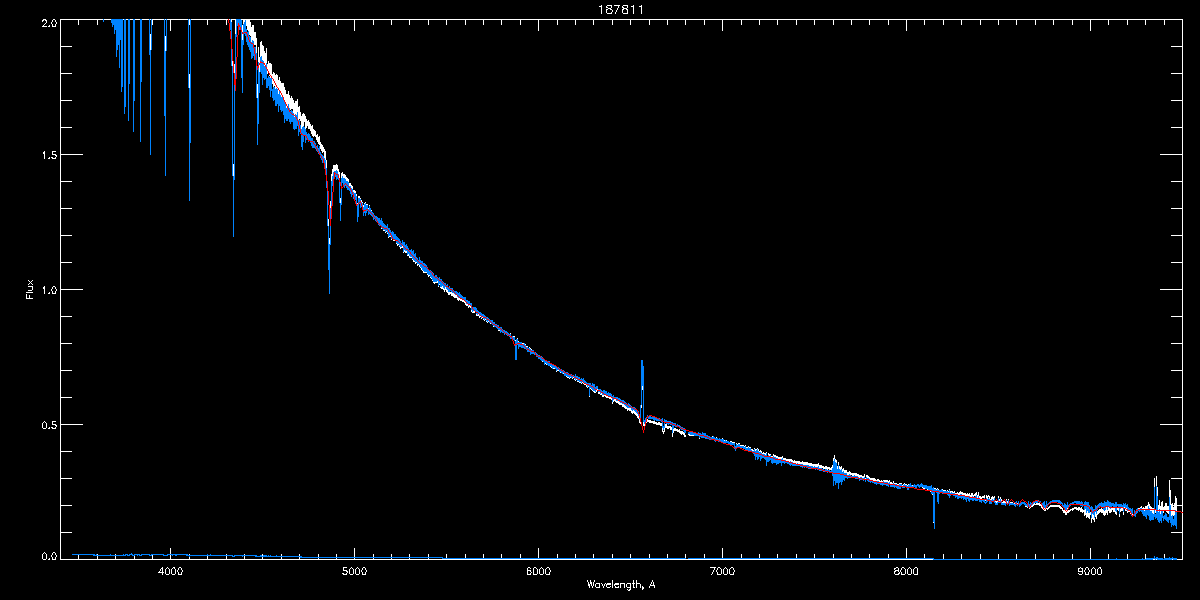Select the 6000 x-axis tick label
1200x600 pixels.
(x=538, y=572)
